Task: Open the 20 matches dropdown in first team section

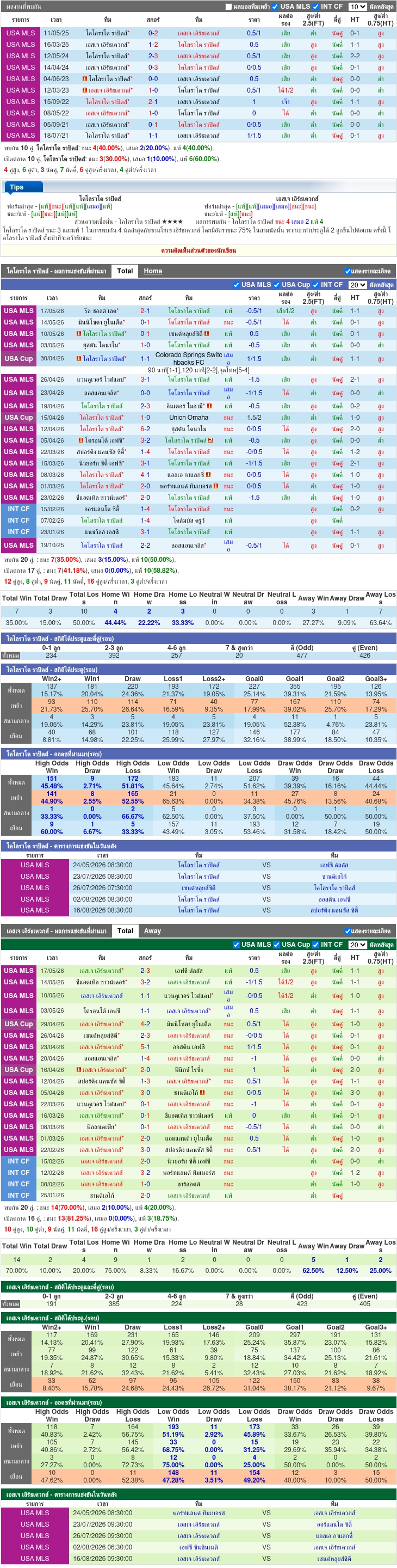Action: pos(357,285)
